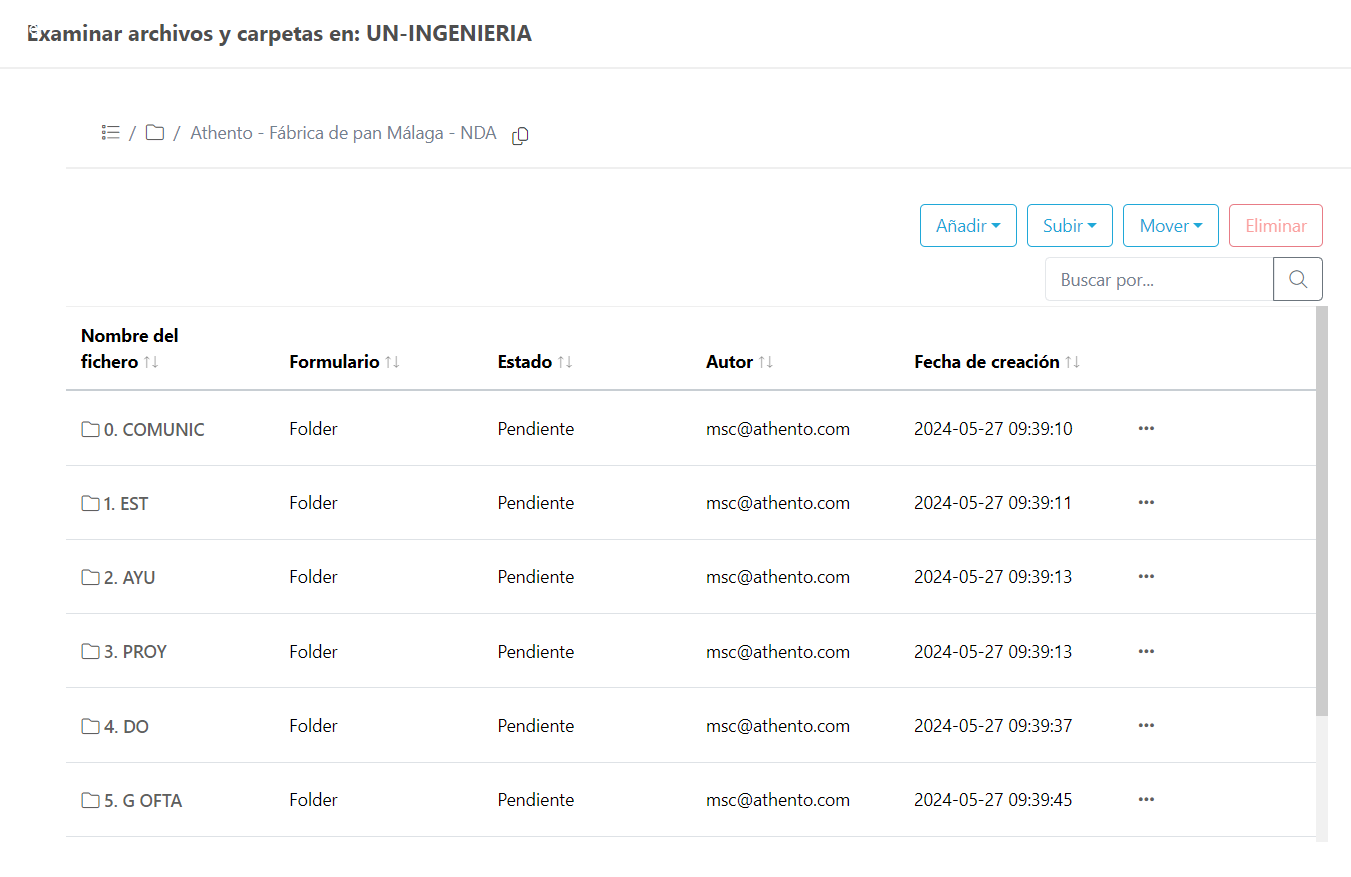Screen dimensions: 1351x877
Task: Open the three-dot menu for 2. AYU
Action: (x=1146, y=577)
